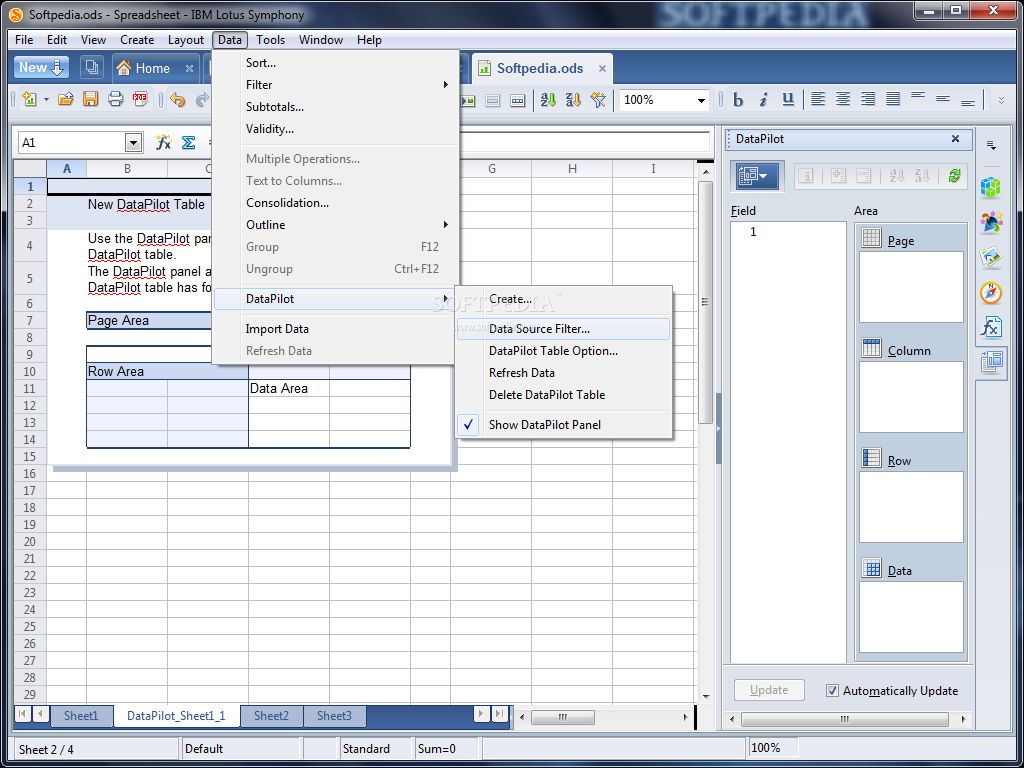Viewport: 1024px width, 768px height.
Task: Toggle Show DataPilot Panel menu item
Action: [564, 424]
